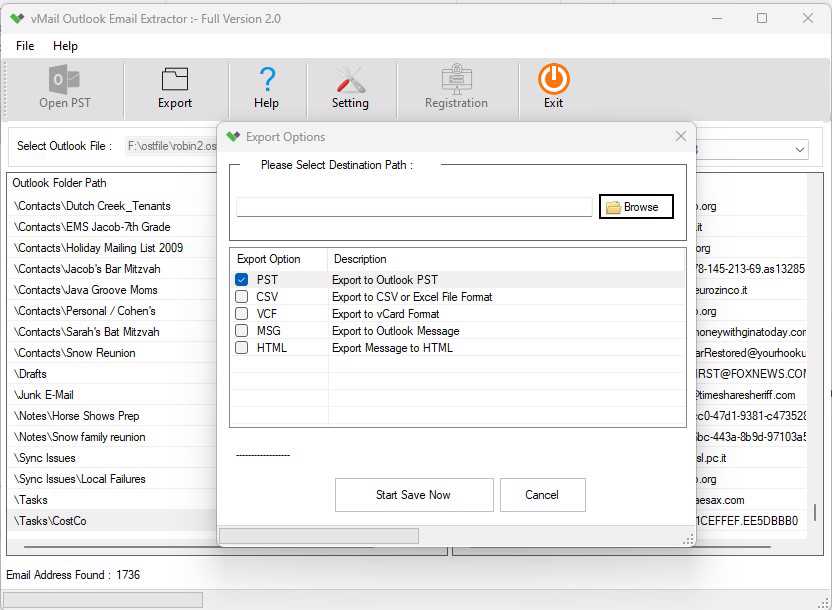Select the \Drafts folder row
832x610 pixels.
112,374
